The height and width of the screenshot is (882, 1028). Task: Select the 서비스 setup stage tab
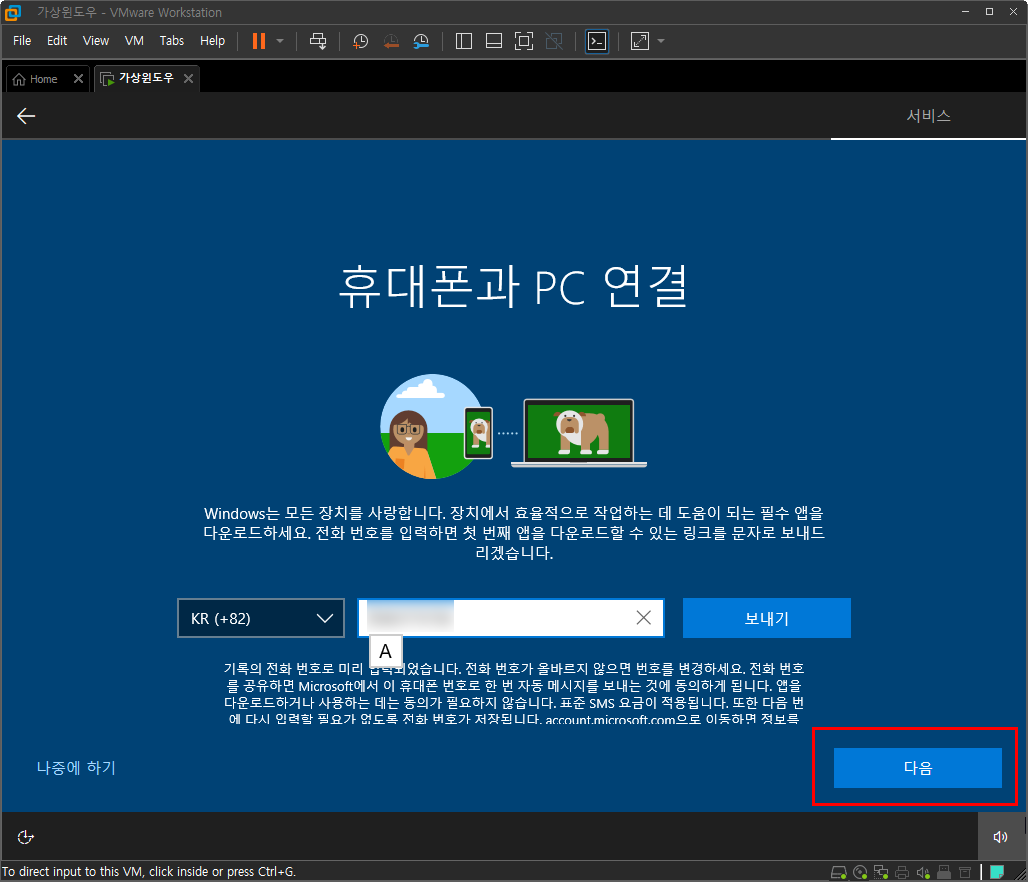[928, 116]
